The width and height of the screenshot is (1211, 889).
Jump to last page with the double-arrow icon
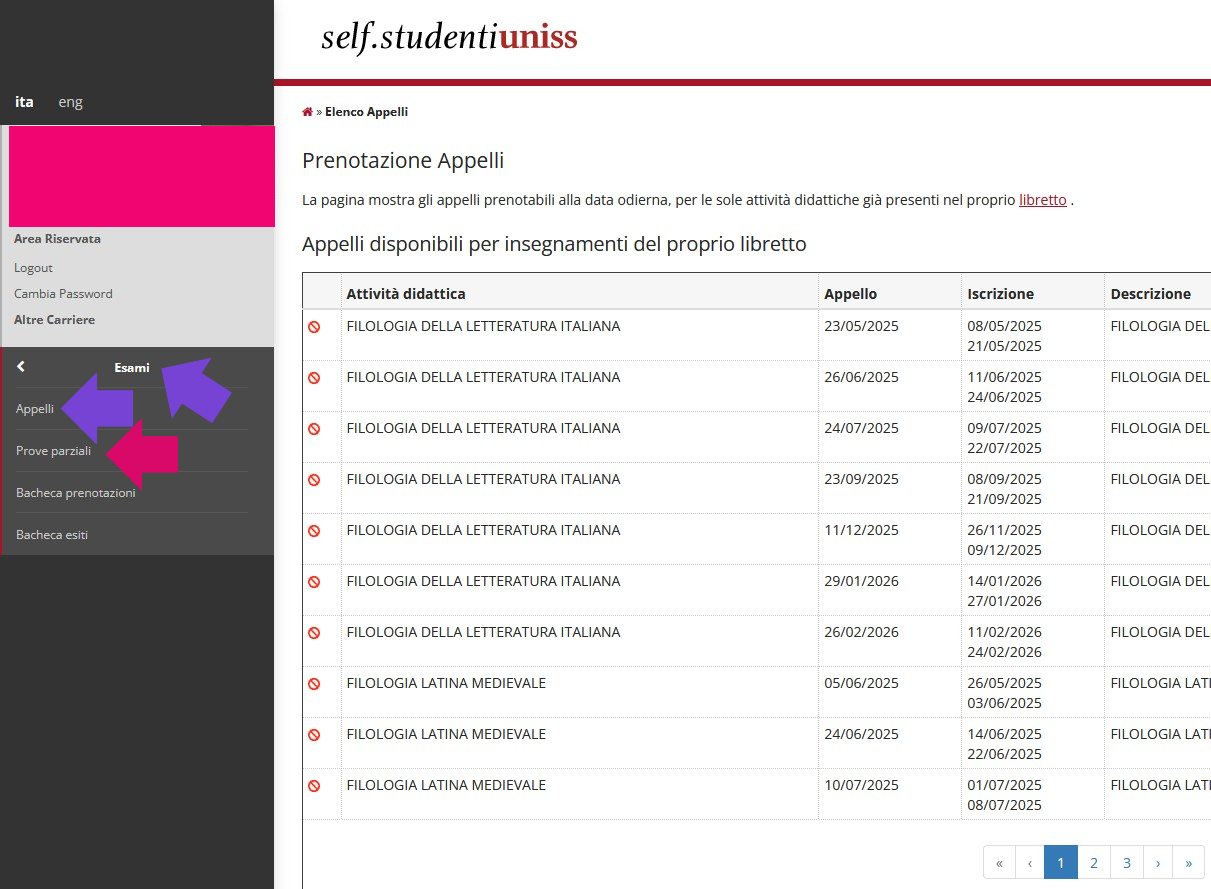pos(1189,861)
